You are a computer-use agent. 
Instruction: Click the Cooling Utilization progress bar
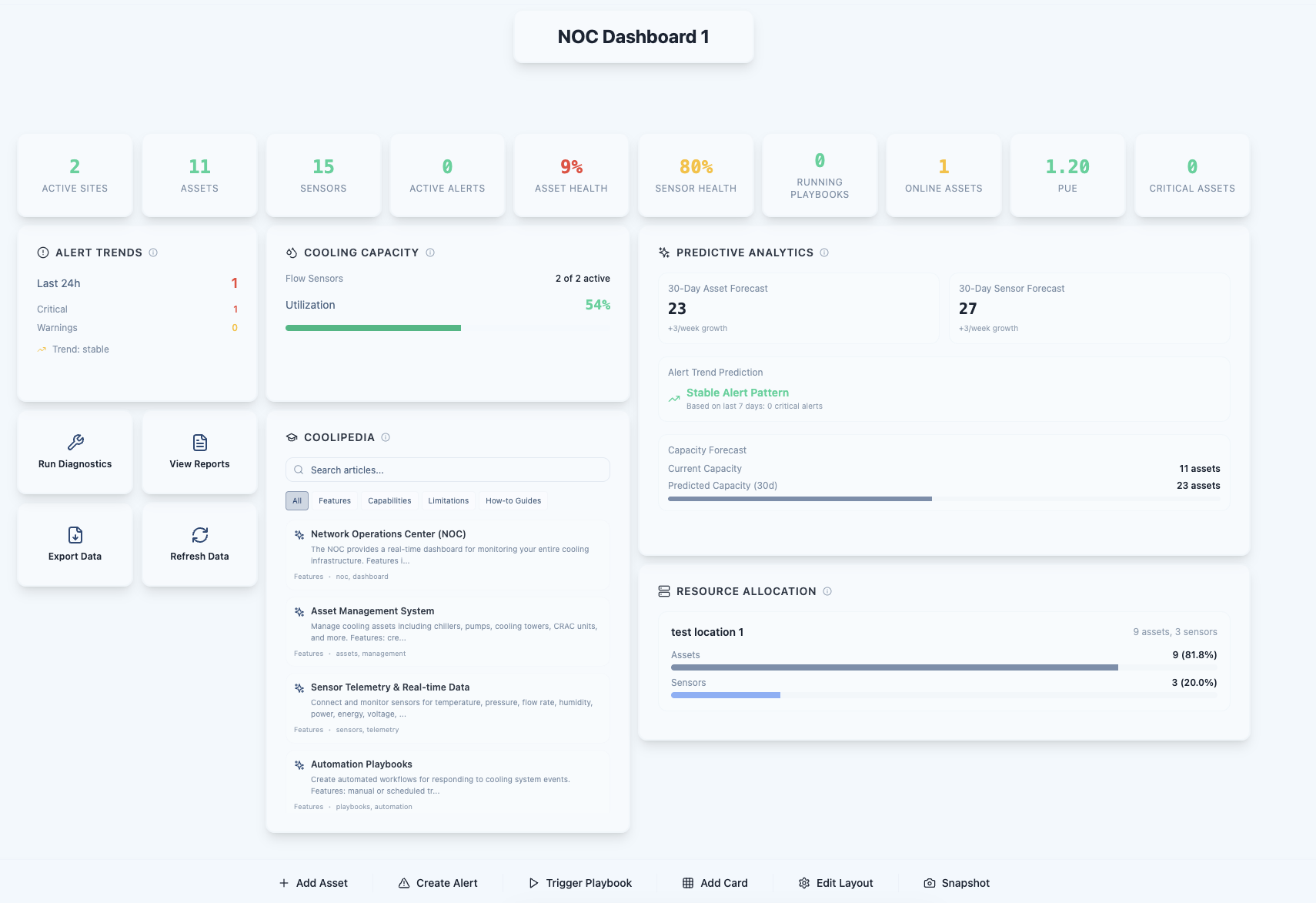click(448, 328)
